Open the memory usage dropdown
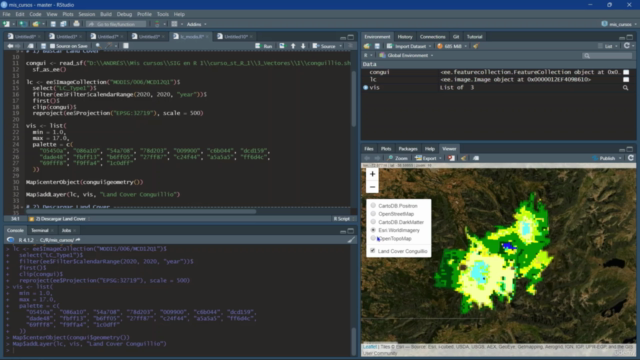640x360 pixels. click(x=452, y=46)
